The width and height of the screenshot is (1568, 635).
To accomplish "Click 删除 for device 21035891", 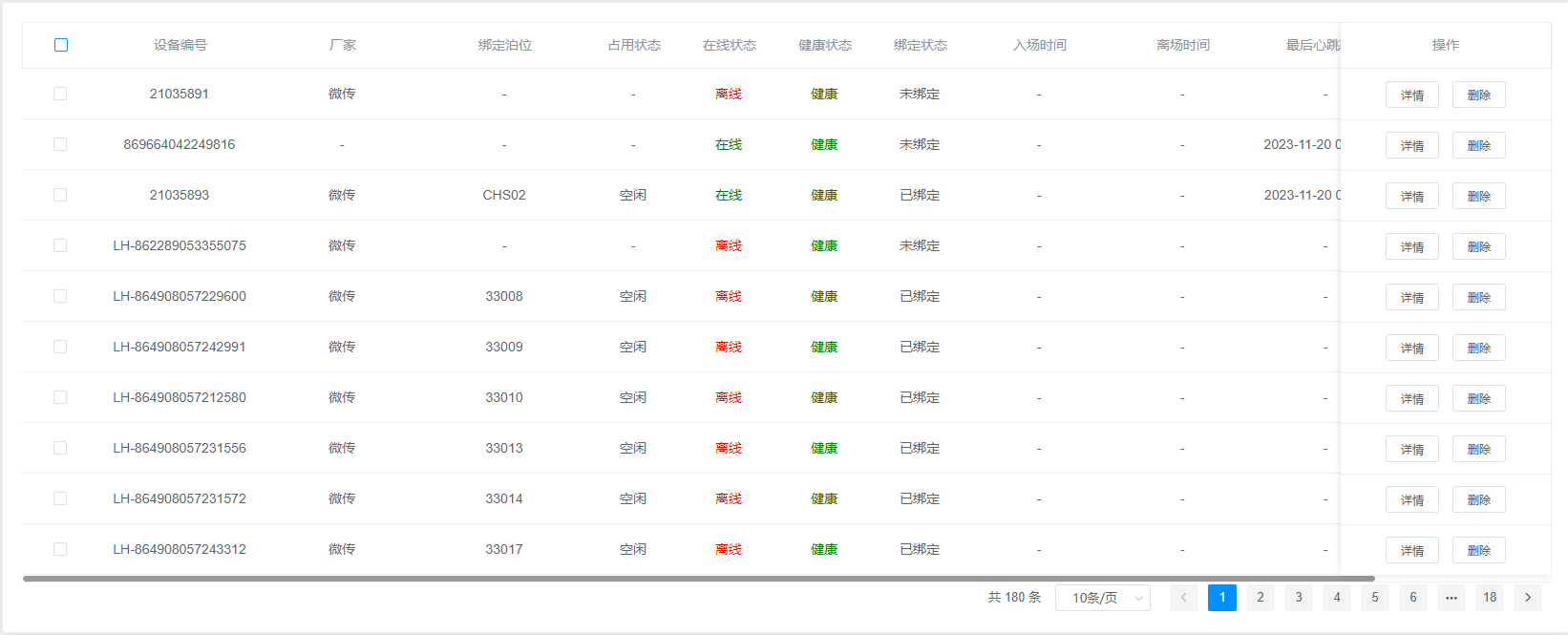I will (x=1478, y=95).
